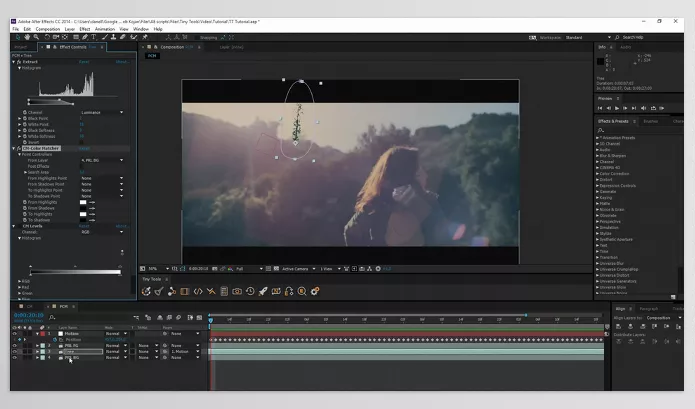Collapse the Motion layer twirl arrow

pos(37,334)
